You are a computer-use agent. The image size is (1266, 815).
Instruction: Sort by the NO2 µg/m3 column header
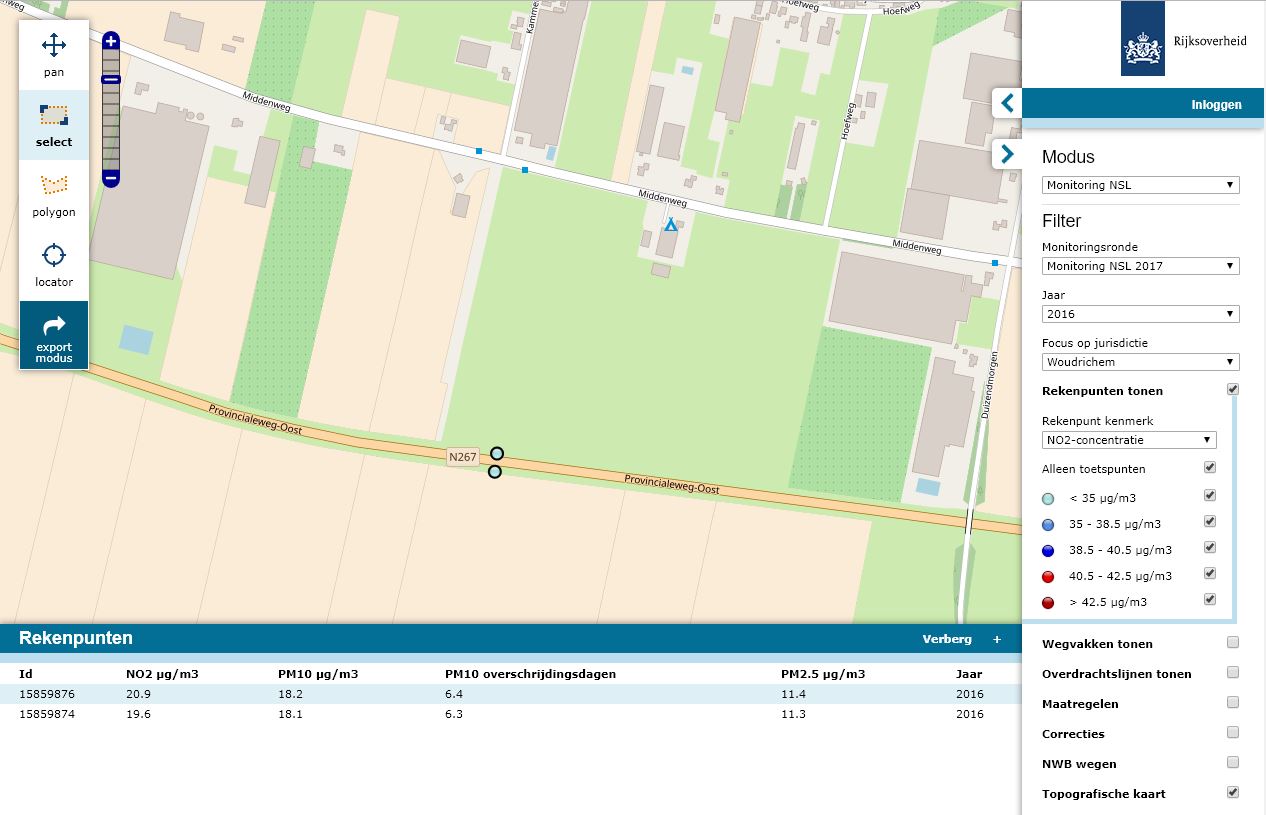coord(162,674)
